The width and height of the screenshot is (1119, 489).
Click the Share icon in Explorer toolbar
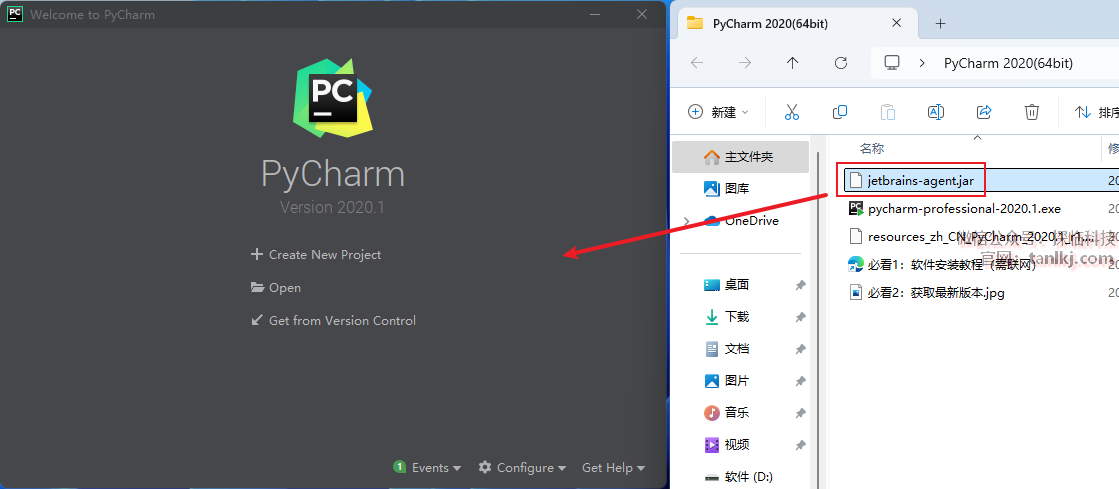[984, 112]
